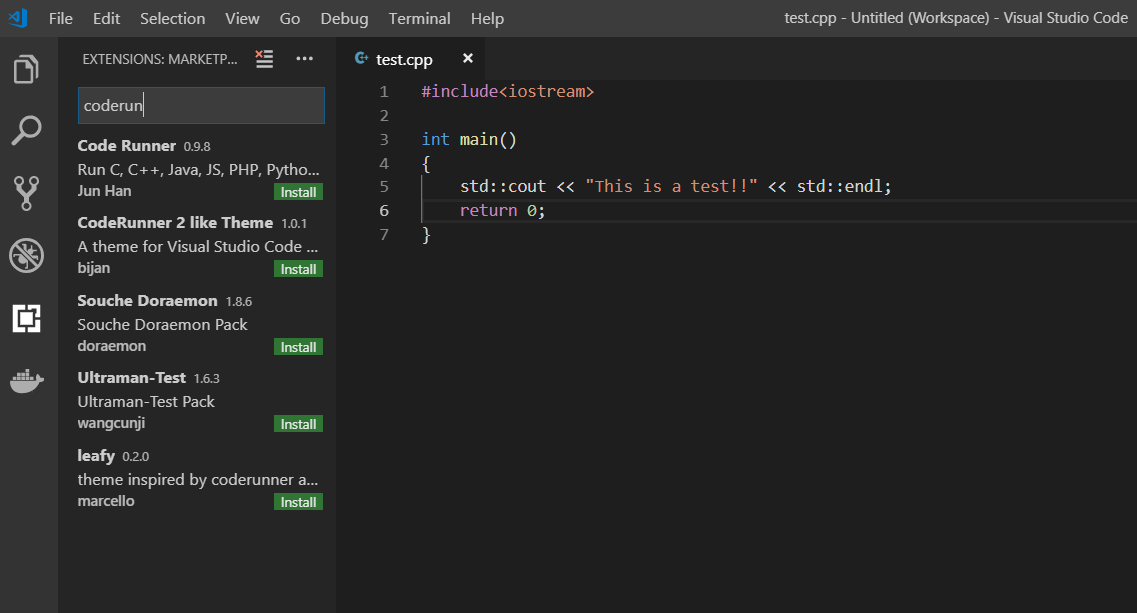The height and width of the screenshot is (613, 1137).
Task: Open the Docker view in activity bar
Action: (27, 380)
